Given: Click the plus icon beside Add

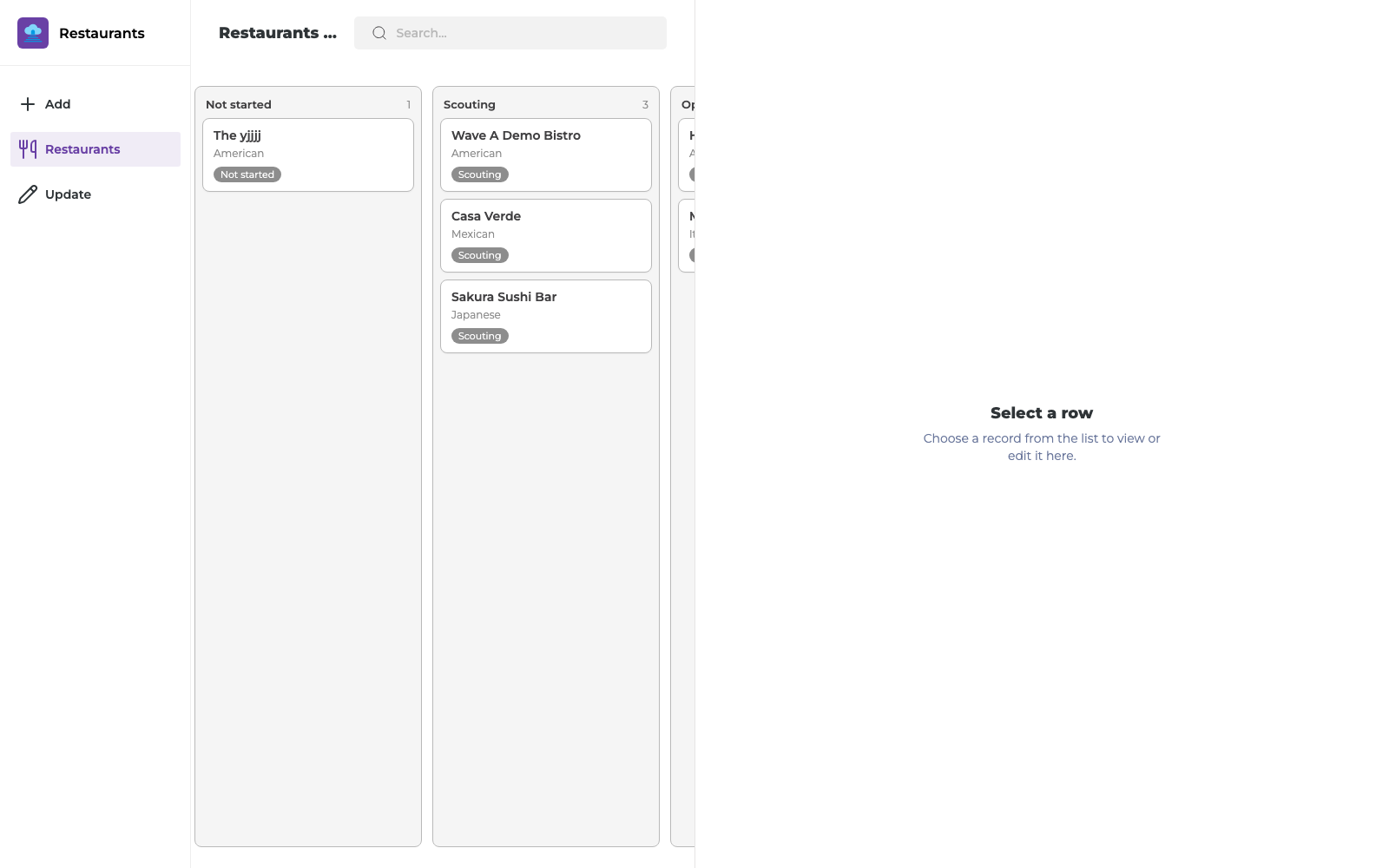Looking at the screenshot, I should tap(28, 104).
